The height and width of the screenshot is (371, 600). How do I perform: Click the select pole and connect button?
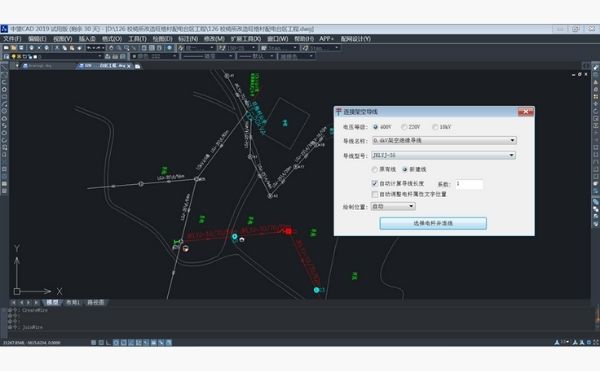pos(433,223)
